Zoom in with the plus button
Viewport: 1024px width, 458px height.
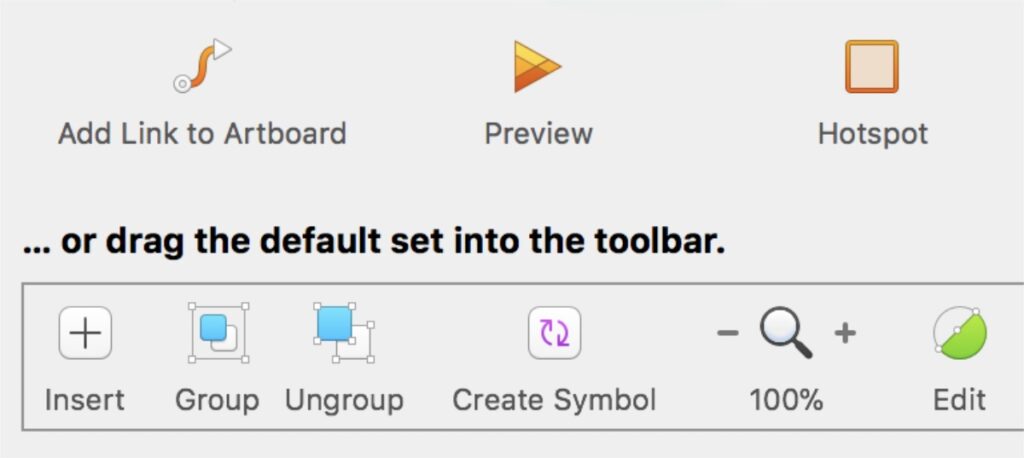click(x=845, y=333)
